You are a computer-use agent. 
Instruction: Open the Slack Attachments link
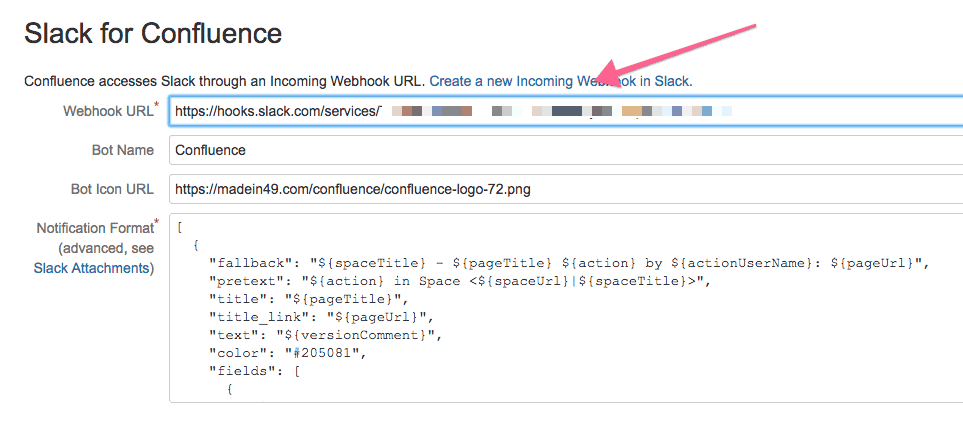(x=92, y=268)
